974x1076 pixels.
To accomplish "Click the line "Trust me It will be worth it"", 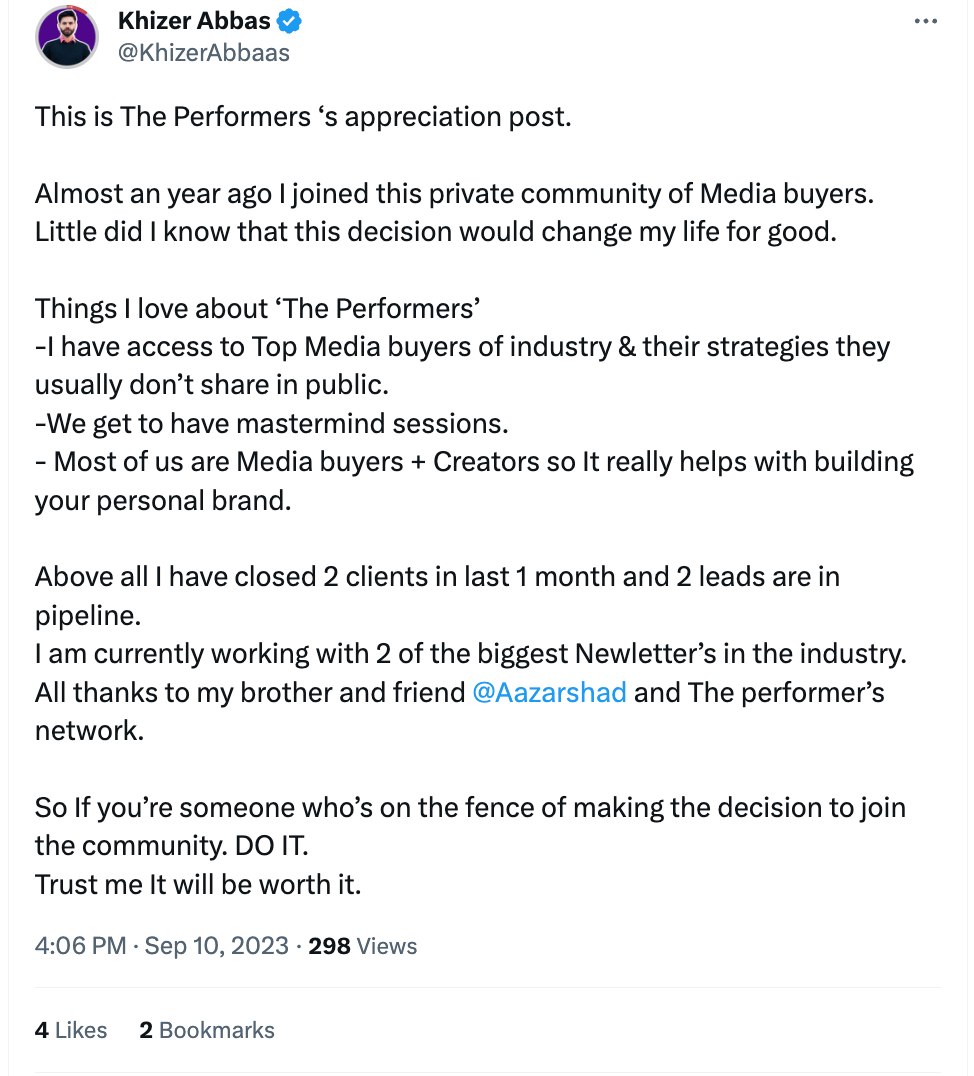I will tap(198, 884).
